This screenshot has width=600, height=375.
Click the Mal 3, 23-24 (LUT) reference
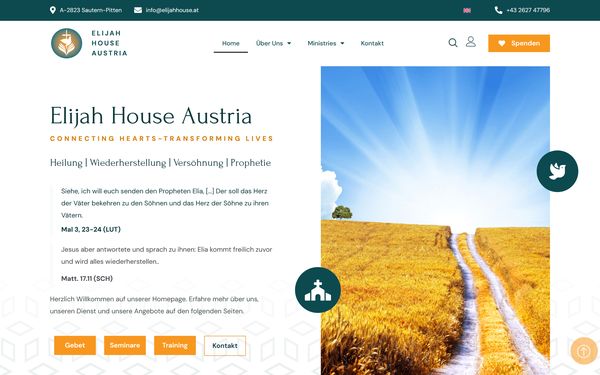91,229
